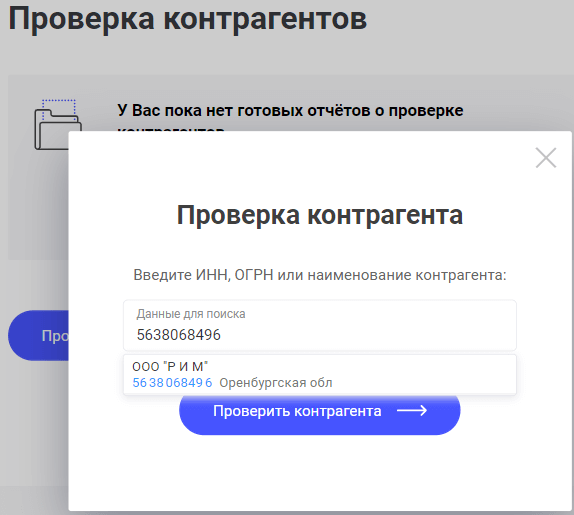Click highlighted INN 5638068496 in suggestion

(172, 382)
